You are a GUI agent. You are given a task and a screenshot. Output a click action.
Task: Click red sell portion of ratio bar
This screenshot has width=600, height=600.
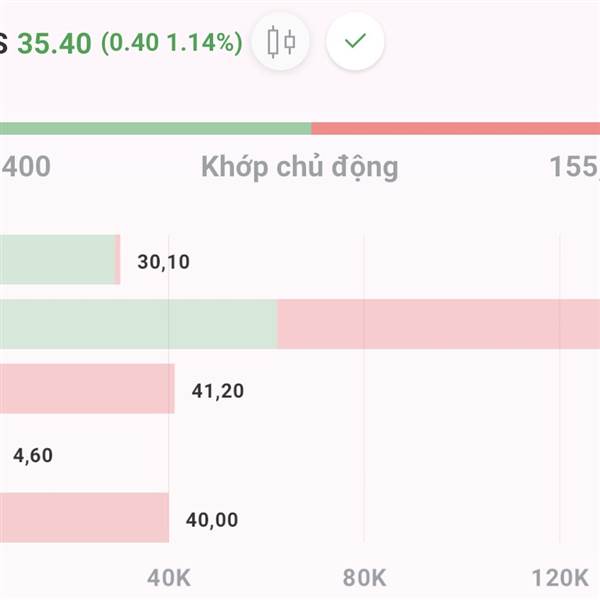click(456, 129)
